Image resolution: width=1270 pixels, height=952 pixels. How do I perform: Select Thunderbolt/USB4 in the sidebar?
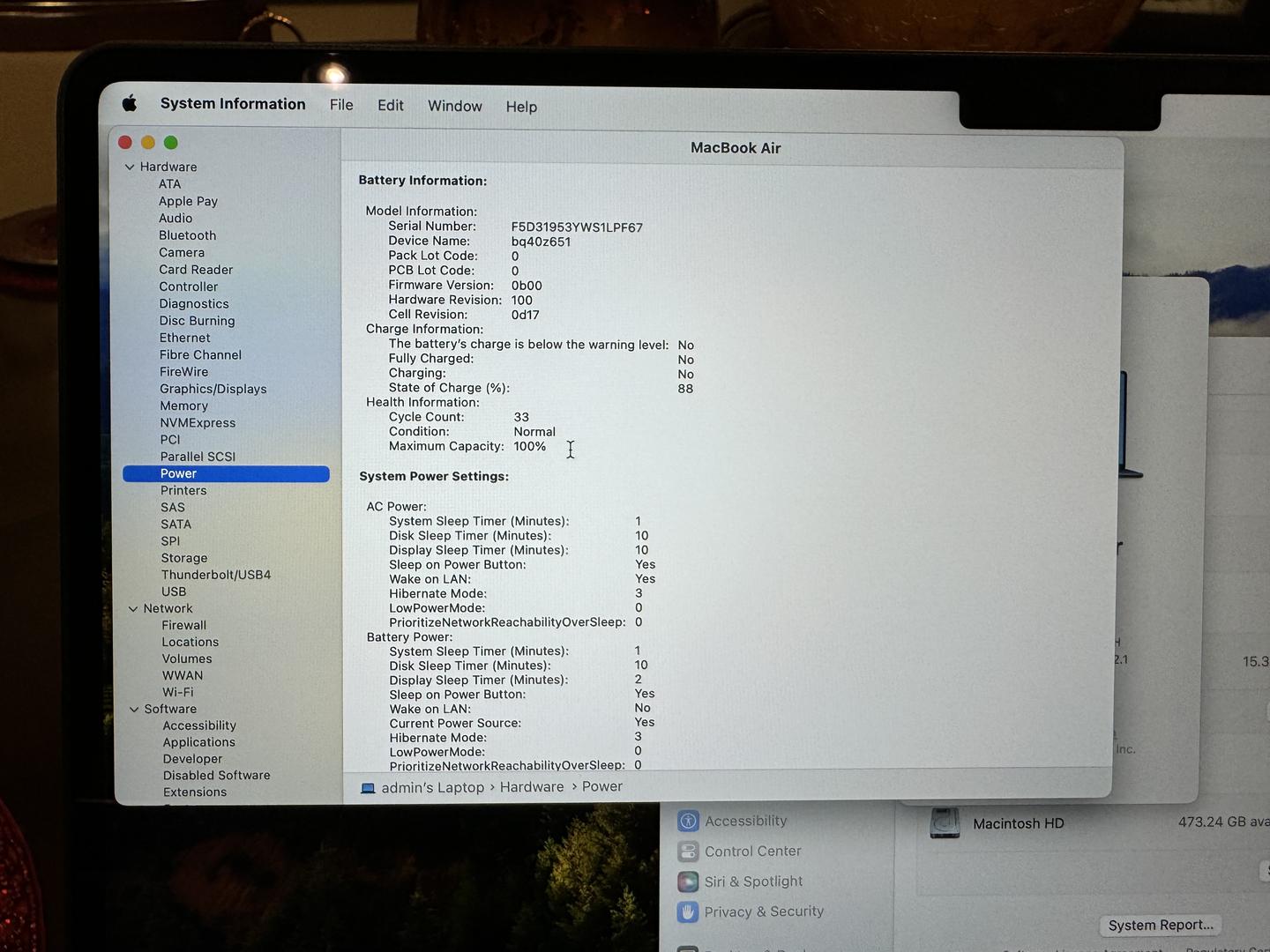(x=216, y=575)
